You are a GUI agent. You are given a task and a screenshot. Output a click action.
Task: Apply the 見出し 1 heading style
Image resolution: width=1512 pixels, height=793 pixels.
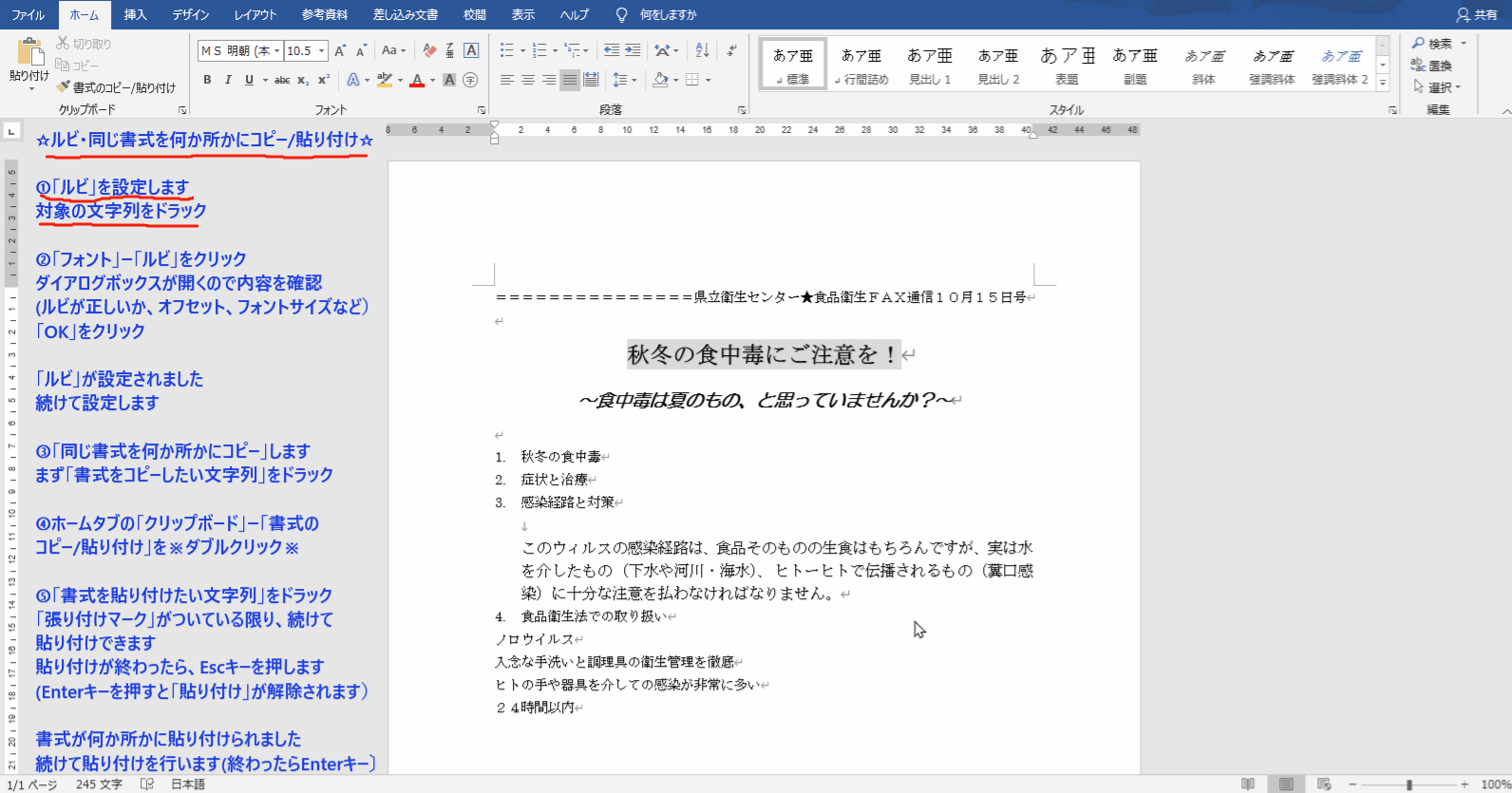tap(930, 65)
